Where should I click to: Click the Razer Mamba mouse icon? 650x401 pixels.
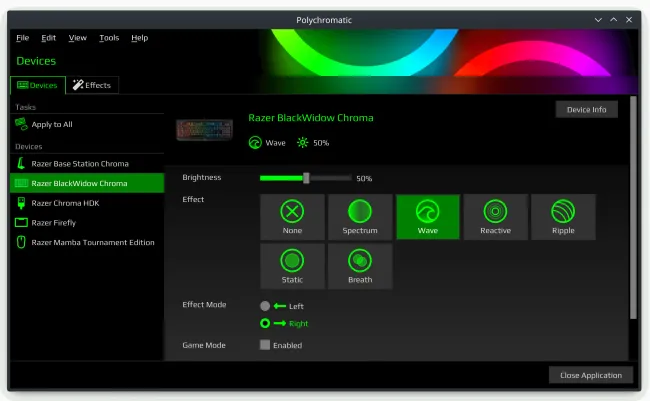21,242
